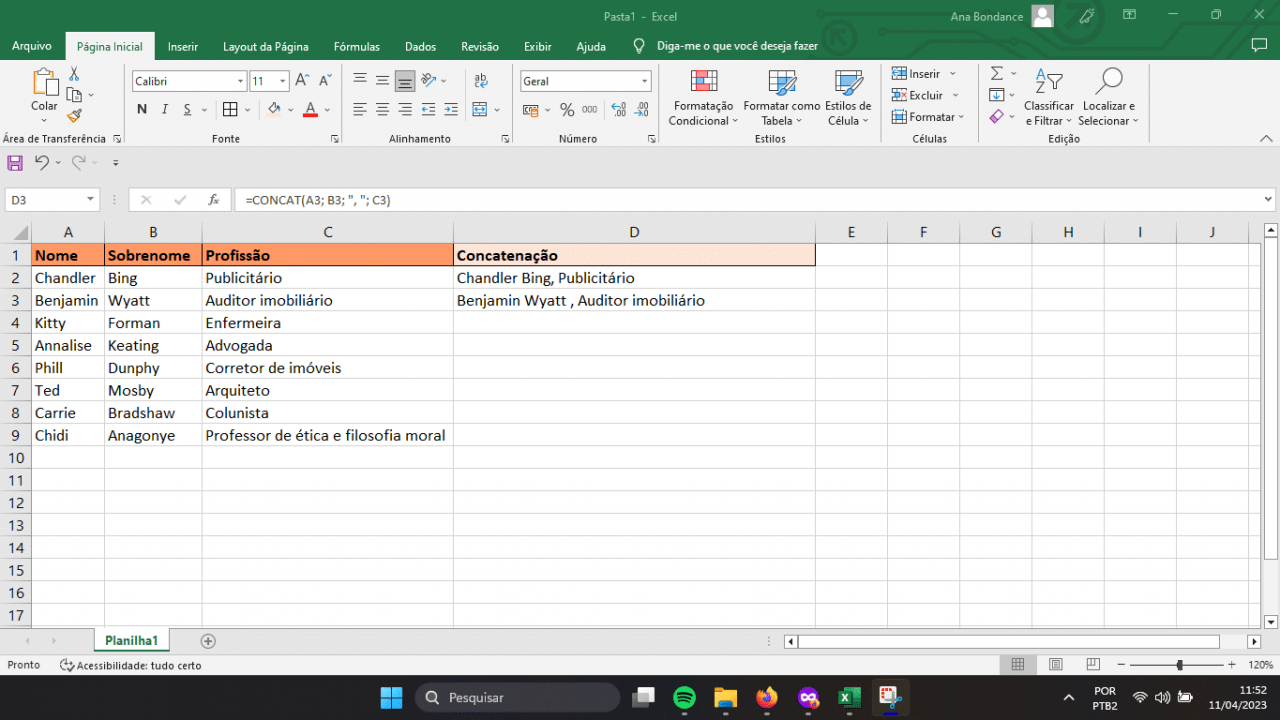Viewport: 1280px width, 720px height.
Task: Open Formatação Condicional
Action: click(703, 97)
